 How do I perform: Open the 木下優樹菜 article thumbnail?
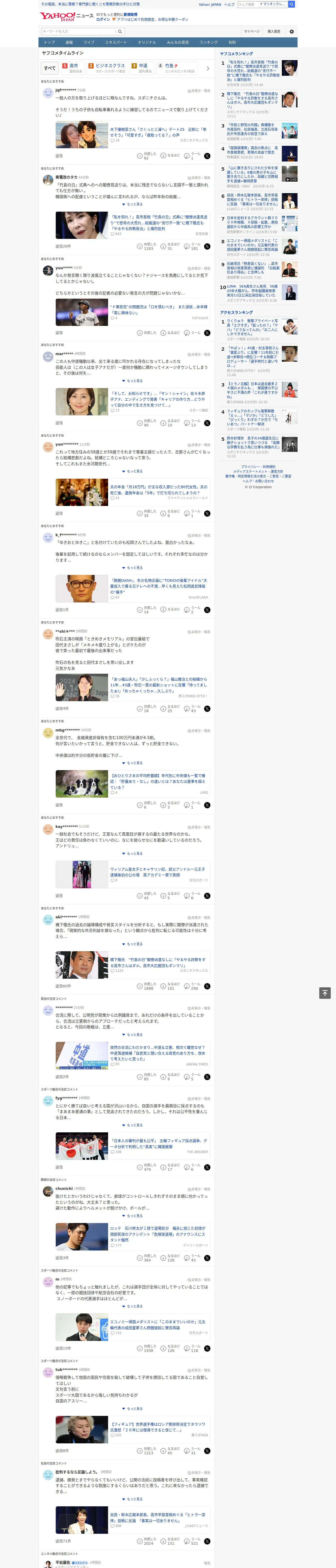(x=82, y=135)
